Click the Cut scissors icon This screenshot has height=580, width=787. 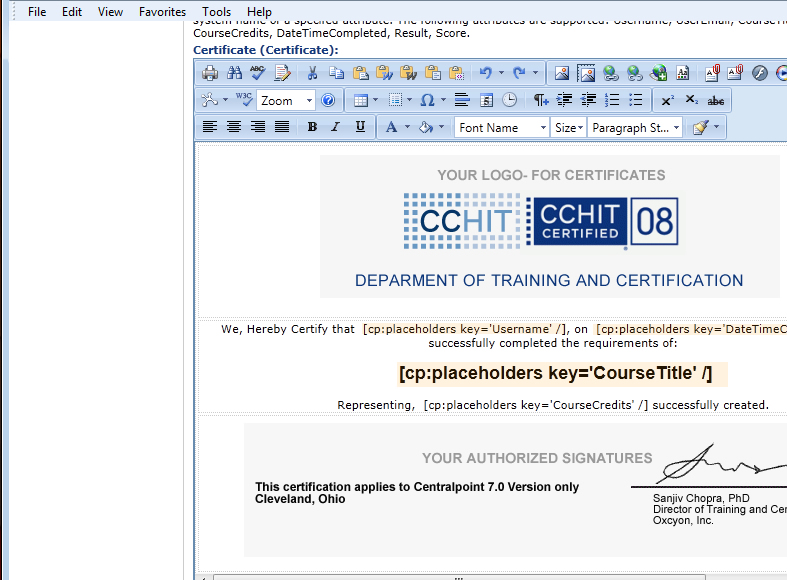(312, 73)
